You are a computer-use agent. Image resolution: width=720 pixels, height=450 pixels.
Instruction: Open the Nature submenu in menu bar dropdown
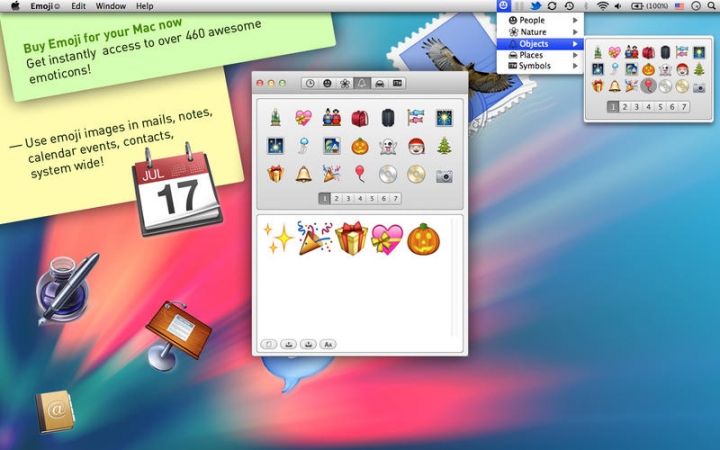[x=540, y=32]
